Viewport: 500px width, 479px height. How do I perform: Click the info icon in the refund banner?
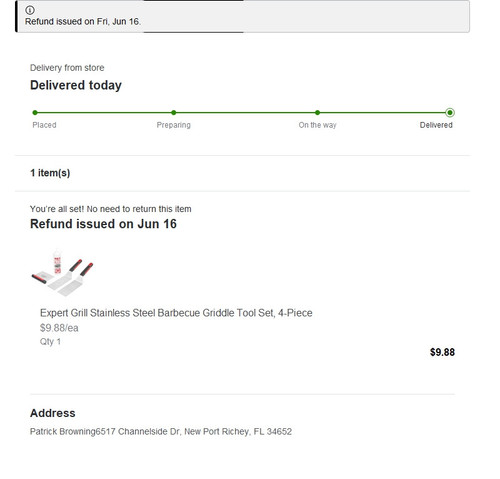(30, 10)
